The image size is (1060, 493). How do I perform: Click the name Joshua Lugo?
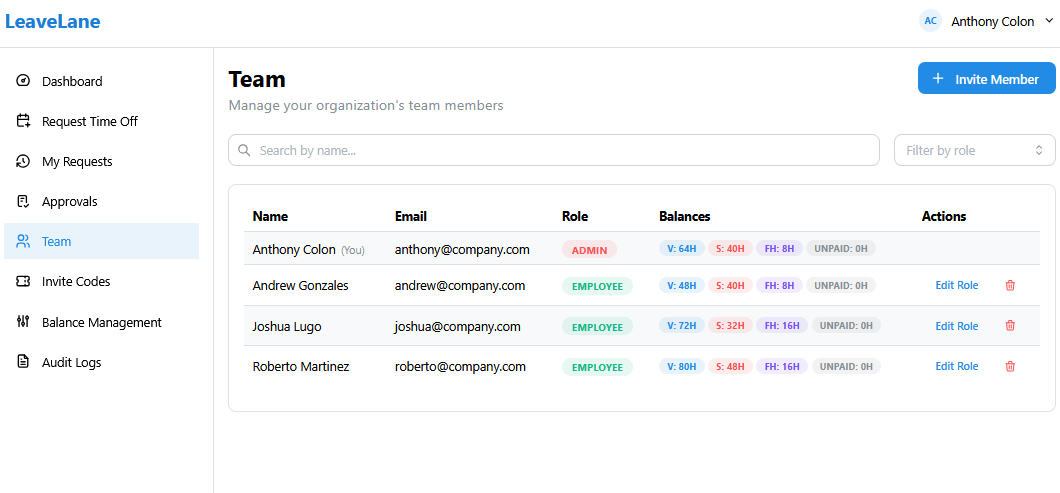pyautogui.click(x=287, y=327)
